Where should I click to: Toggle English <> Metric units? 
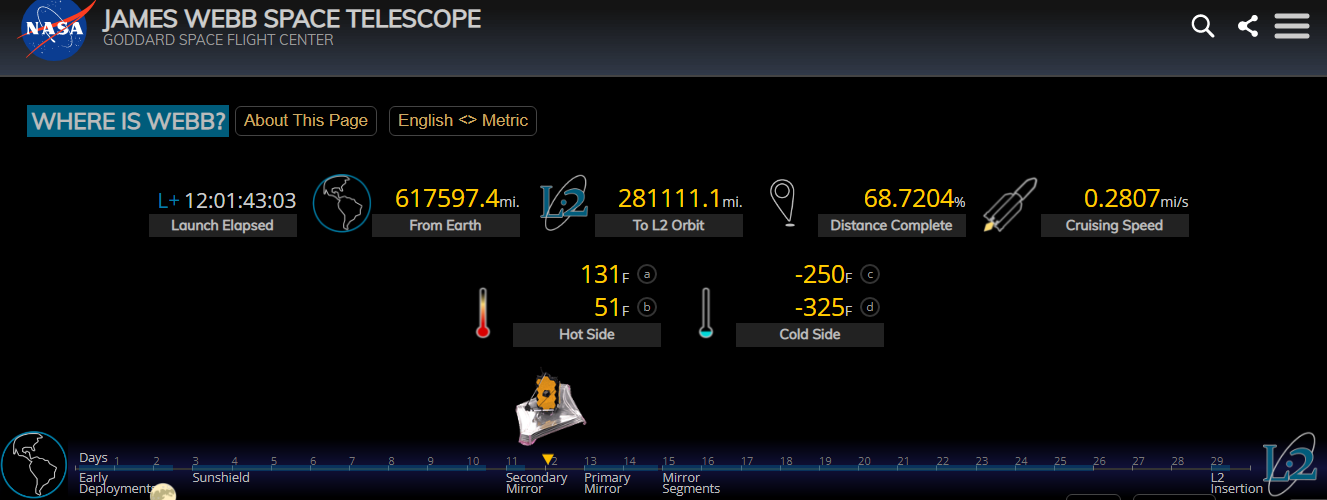point(462,121)
